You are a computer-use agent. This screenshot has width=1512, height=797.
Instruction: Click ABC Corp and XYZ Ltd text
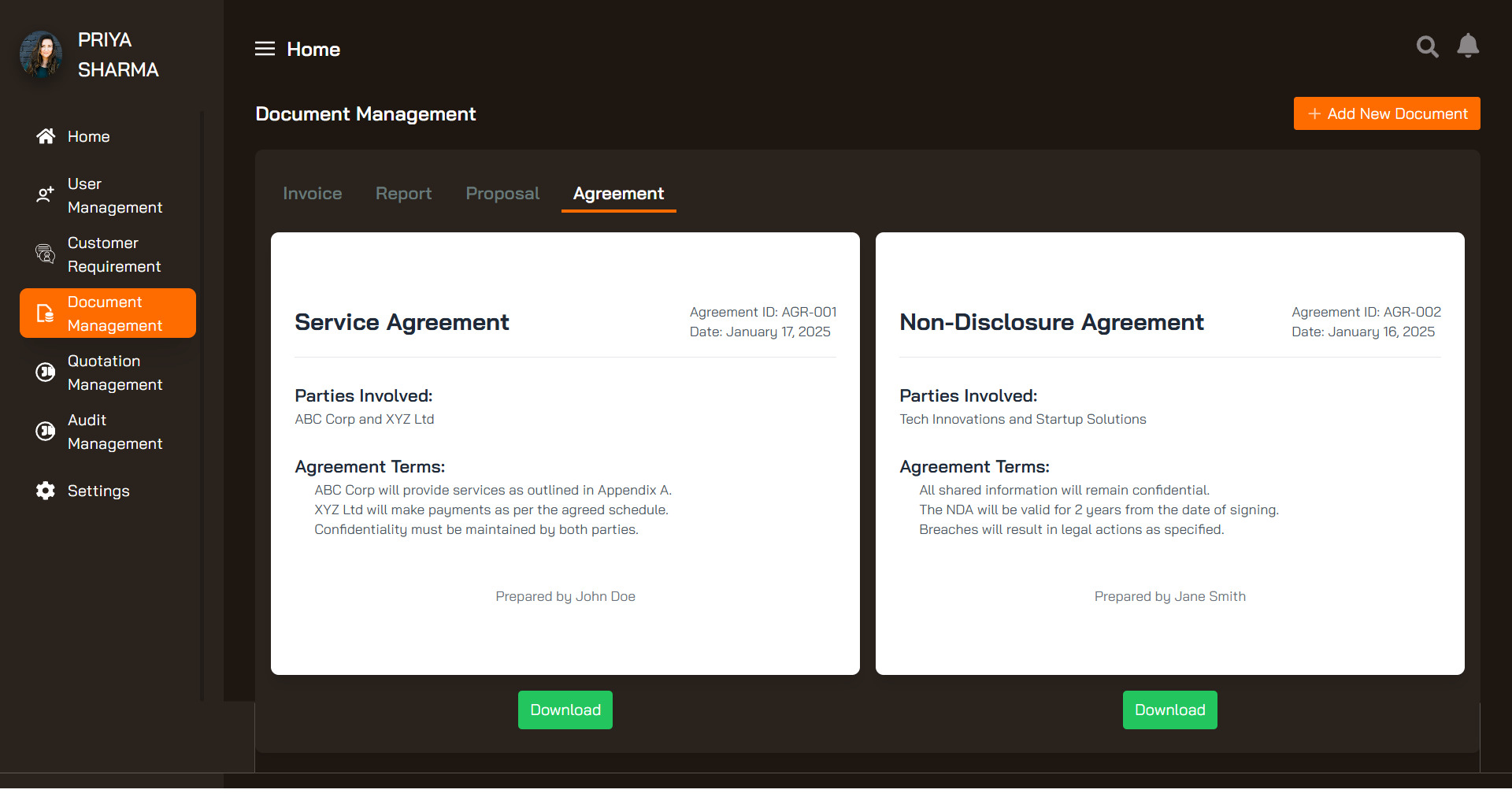point(365,419)
